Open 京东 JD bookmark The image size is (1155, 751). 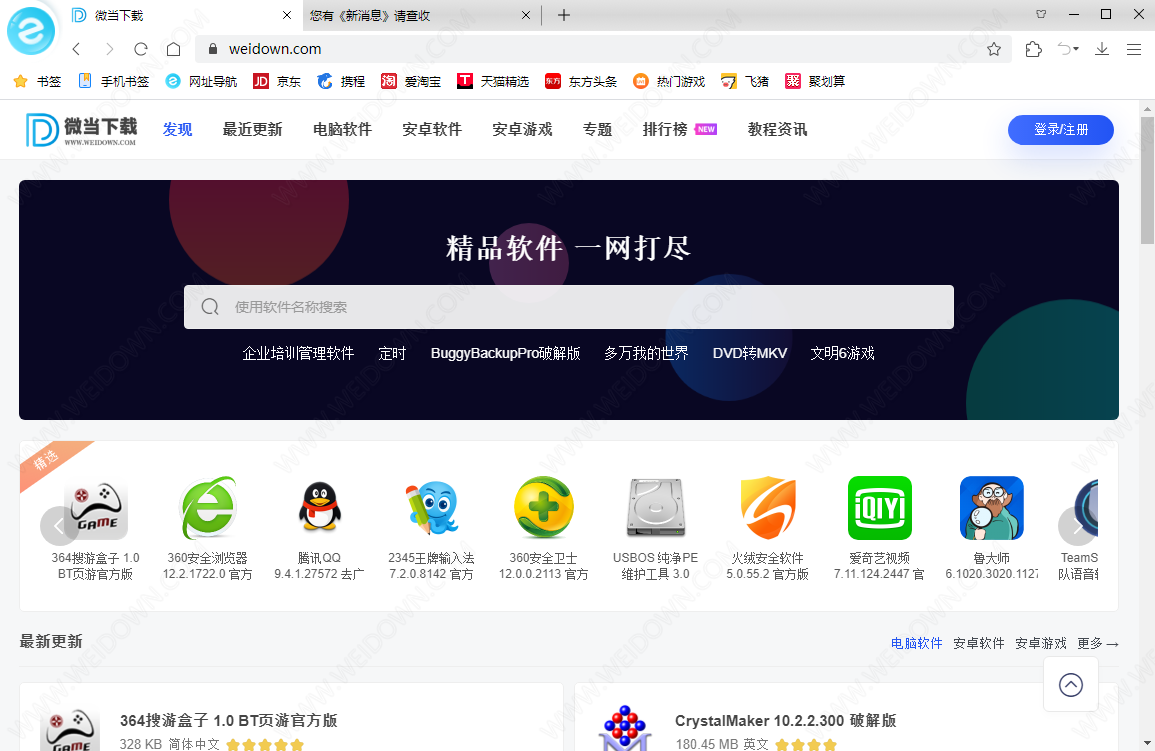[x=277, y=81]
